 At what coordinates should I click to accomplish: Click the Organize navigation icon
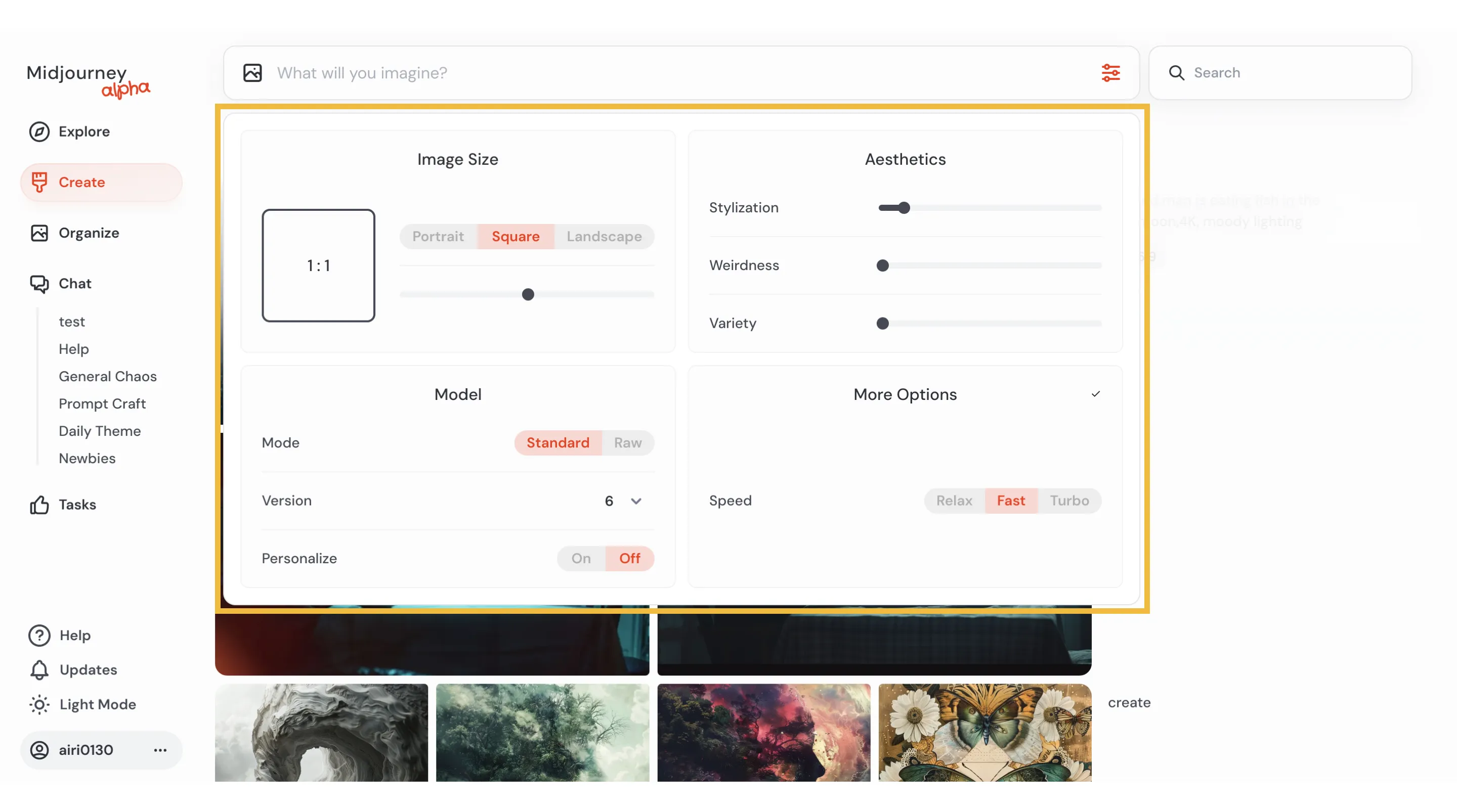(39, 233)
